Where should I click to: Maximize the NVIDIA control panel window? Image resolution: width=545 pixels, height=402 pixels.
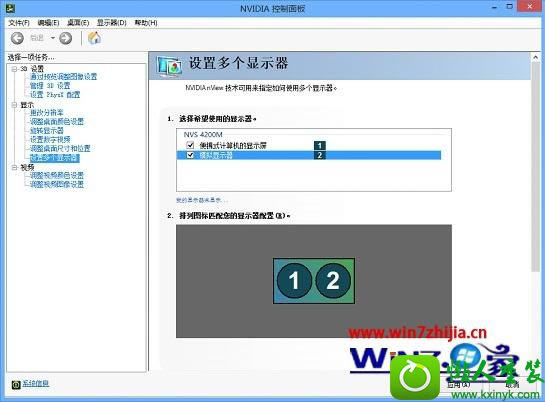tap(509, 7)
